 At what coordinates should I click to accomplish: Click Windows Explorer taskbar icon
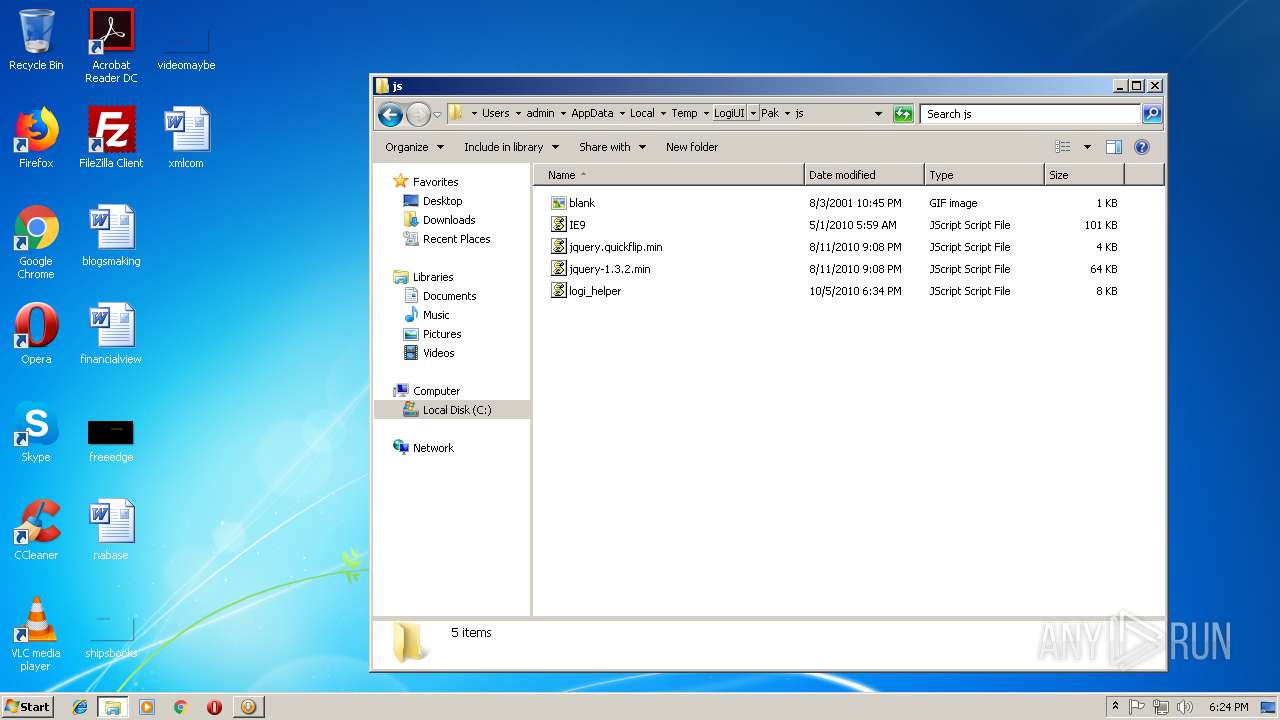[113, 707]
